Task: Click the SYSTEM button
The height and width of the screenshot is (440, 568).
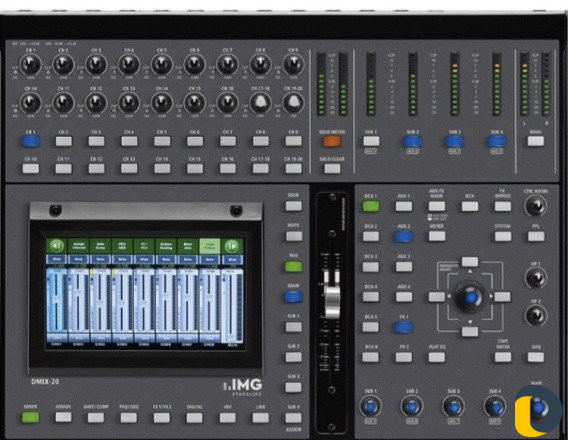Action: click(x=503, y=236)
